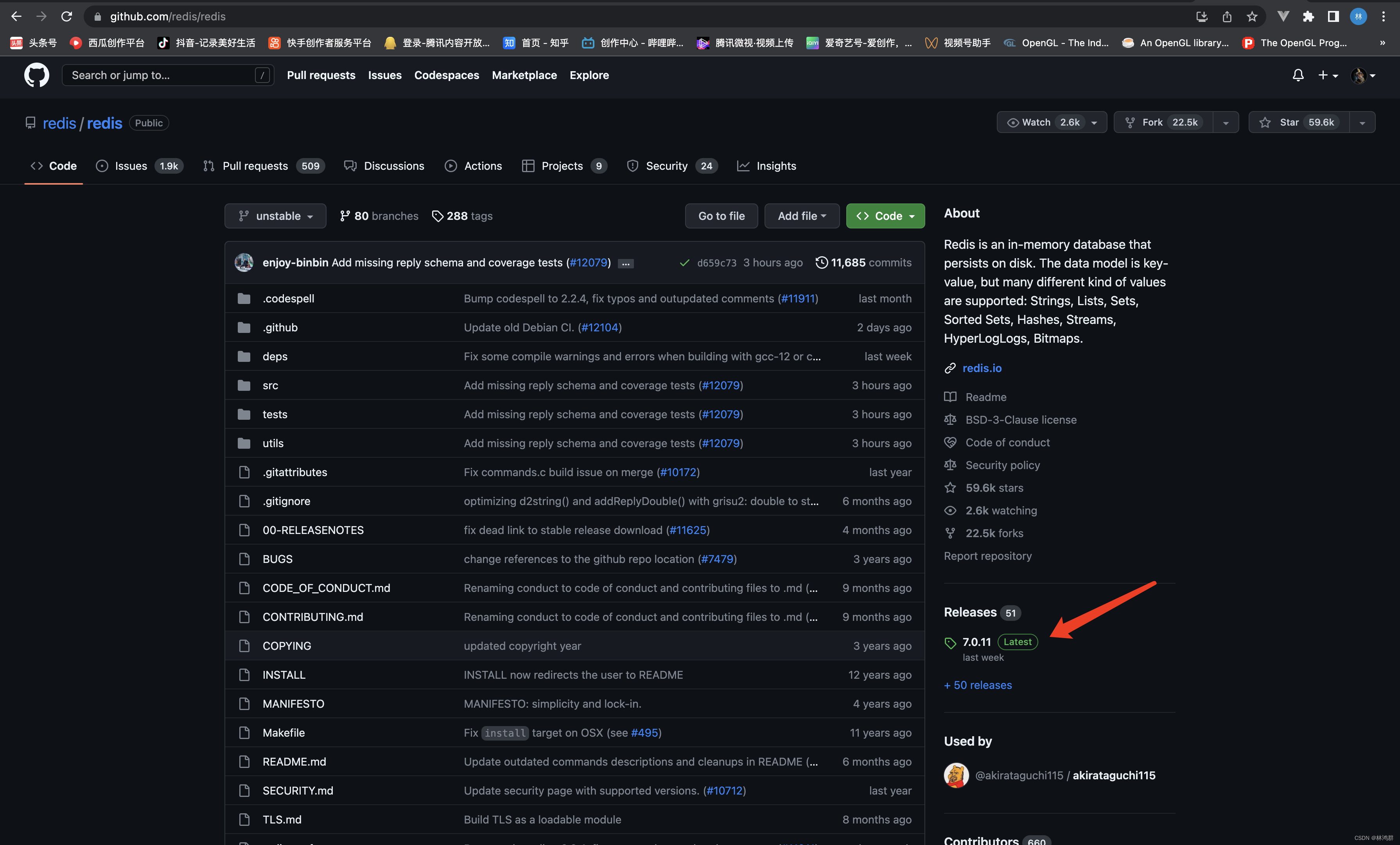Toggle the browser side panel icon

click(1333, 16)
